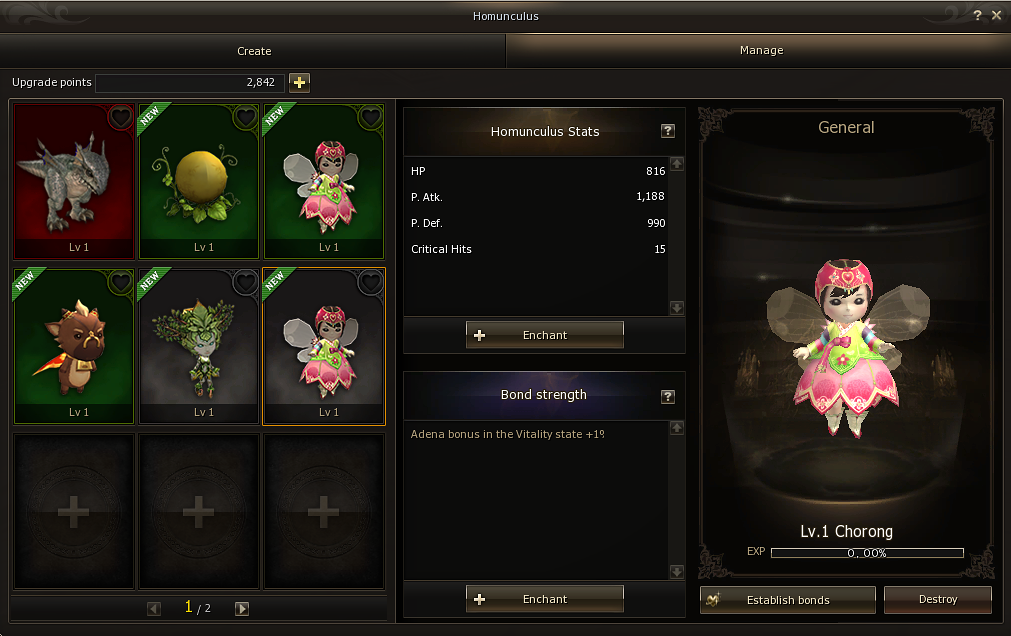This screenshot has width=1011, height=636.
Task: Toggle the heart favorite on the seed pod card
Action: 246,117
